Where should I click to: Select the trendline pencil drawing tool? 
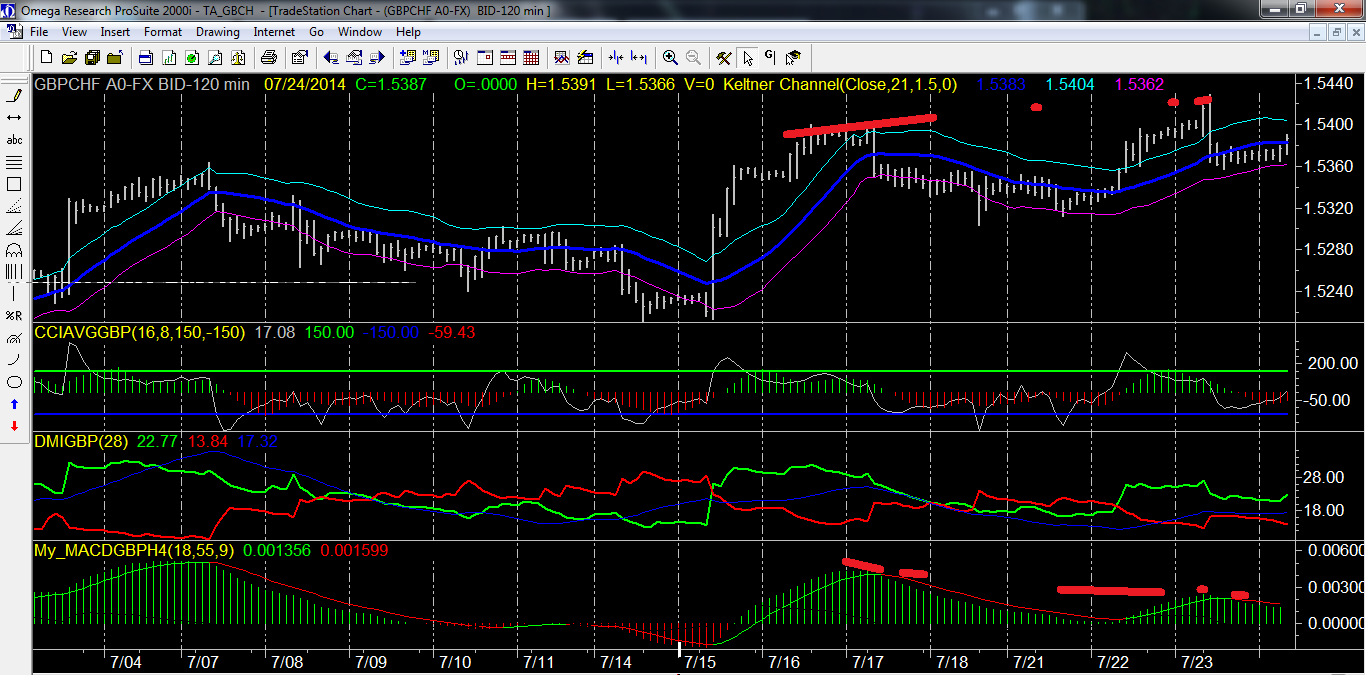point(14,96)
